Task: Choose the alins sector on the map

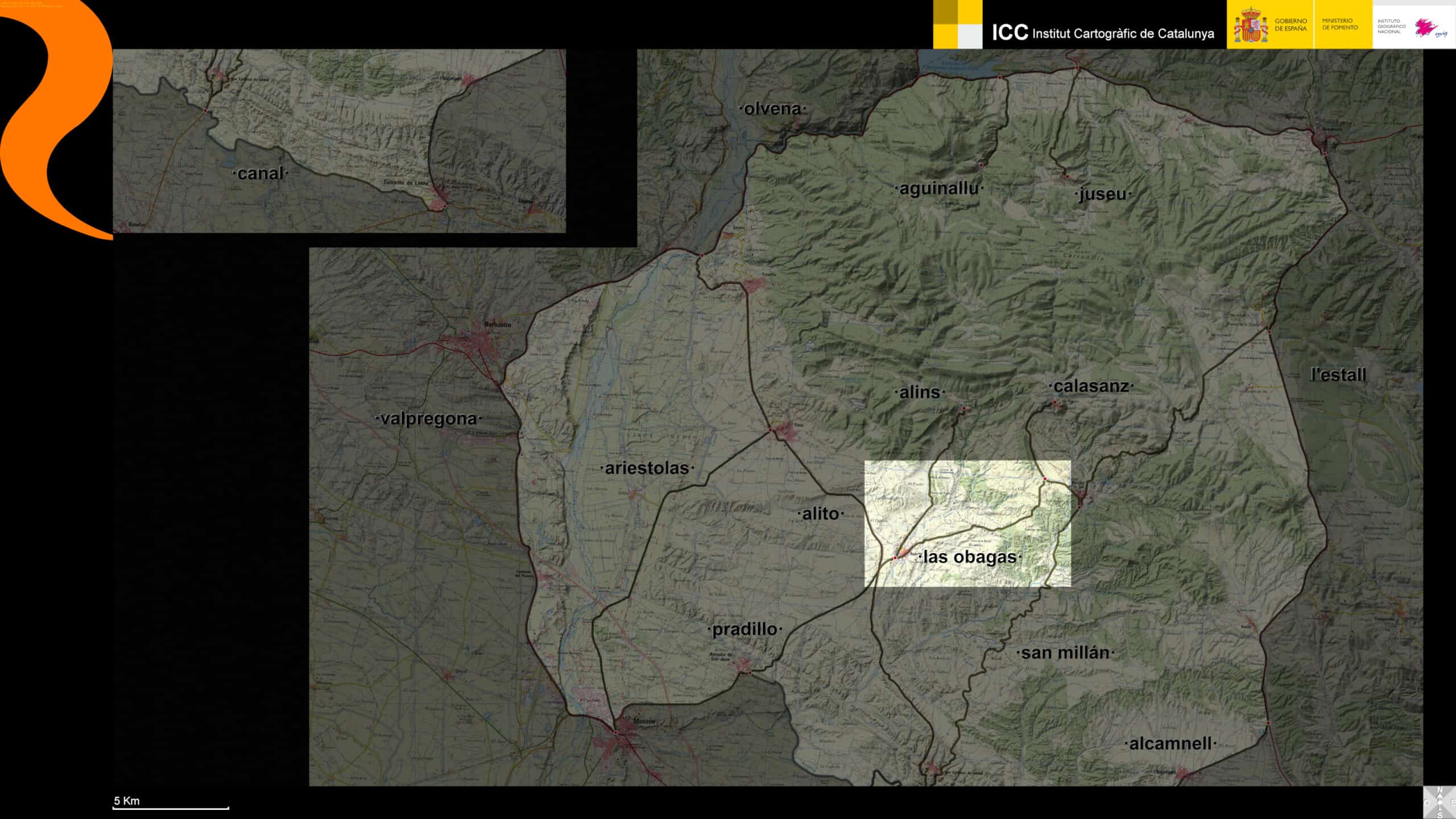Action: coord(920,392)
